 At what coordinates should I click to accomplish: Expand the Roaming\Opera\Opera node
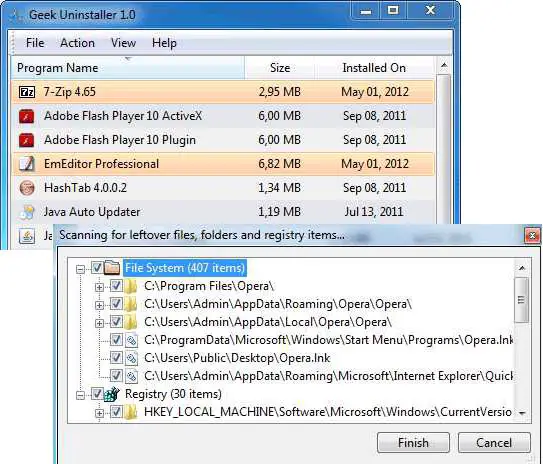99,305
